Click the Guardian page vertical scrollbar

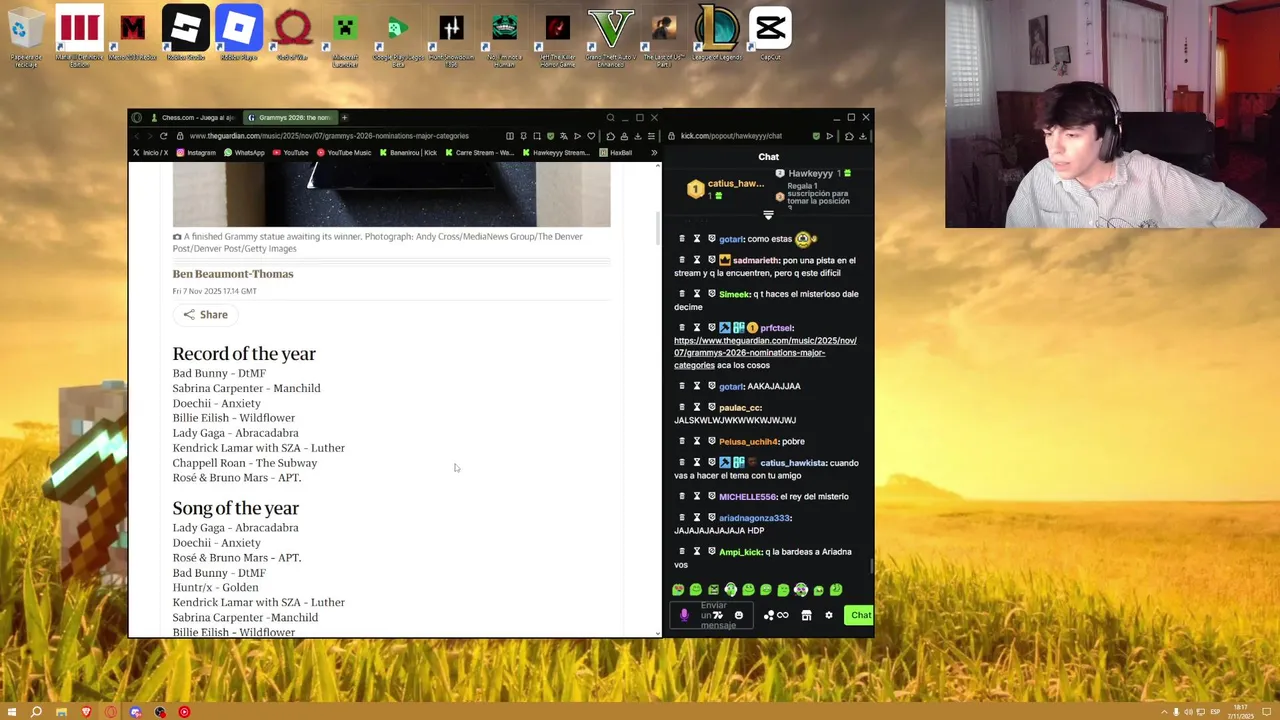[x=657, y=229]
